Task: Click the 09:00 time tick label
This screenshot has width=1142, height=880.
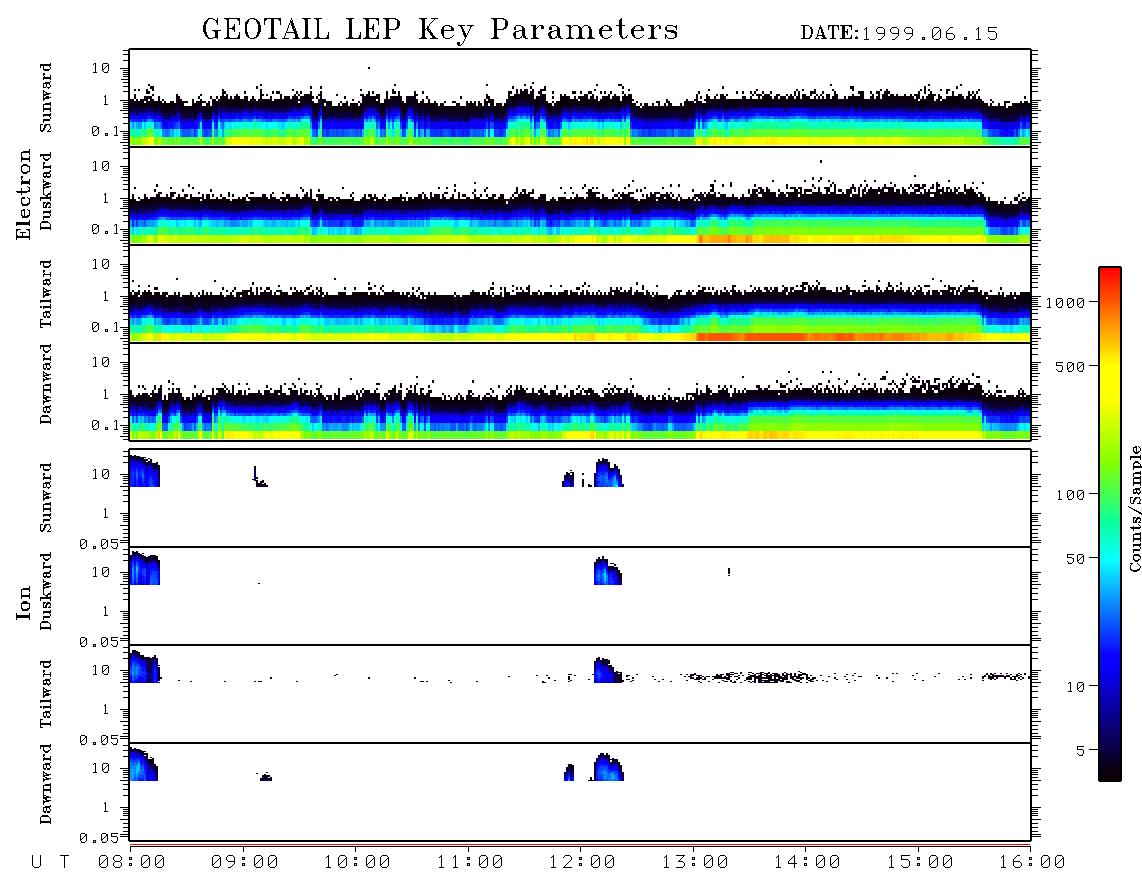Action: point(245,862)
